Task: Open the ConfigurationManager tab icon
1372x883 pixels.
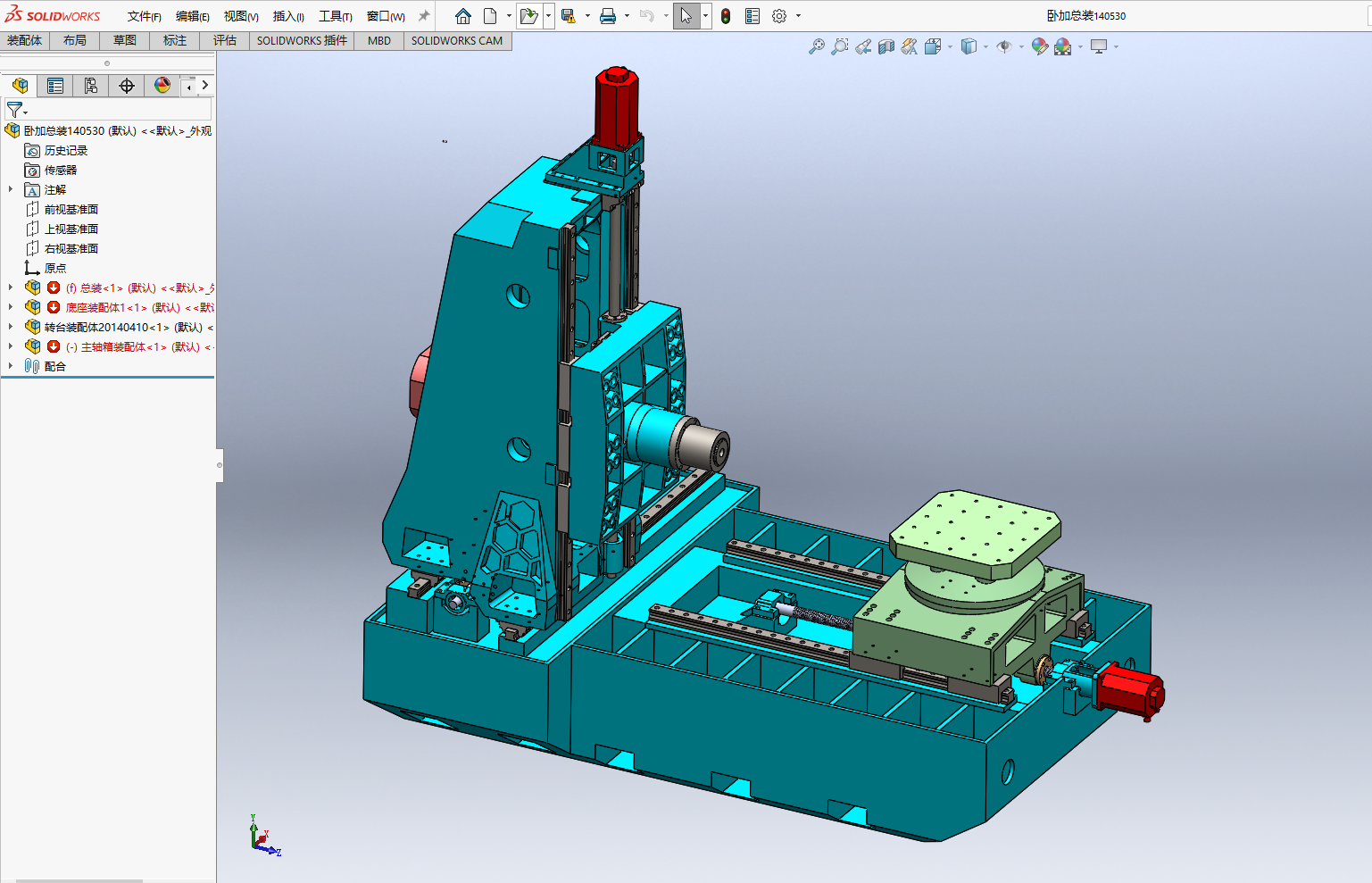Action: coord(90,86)
